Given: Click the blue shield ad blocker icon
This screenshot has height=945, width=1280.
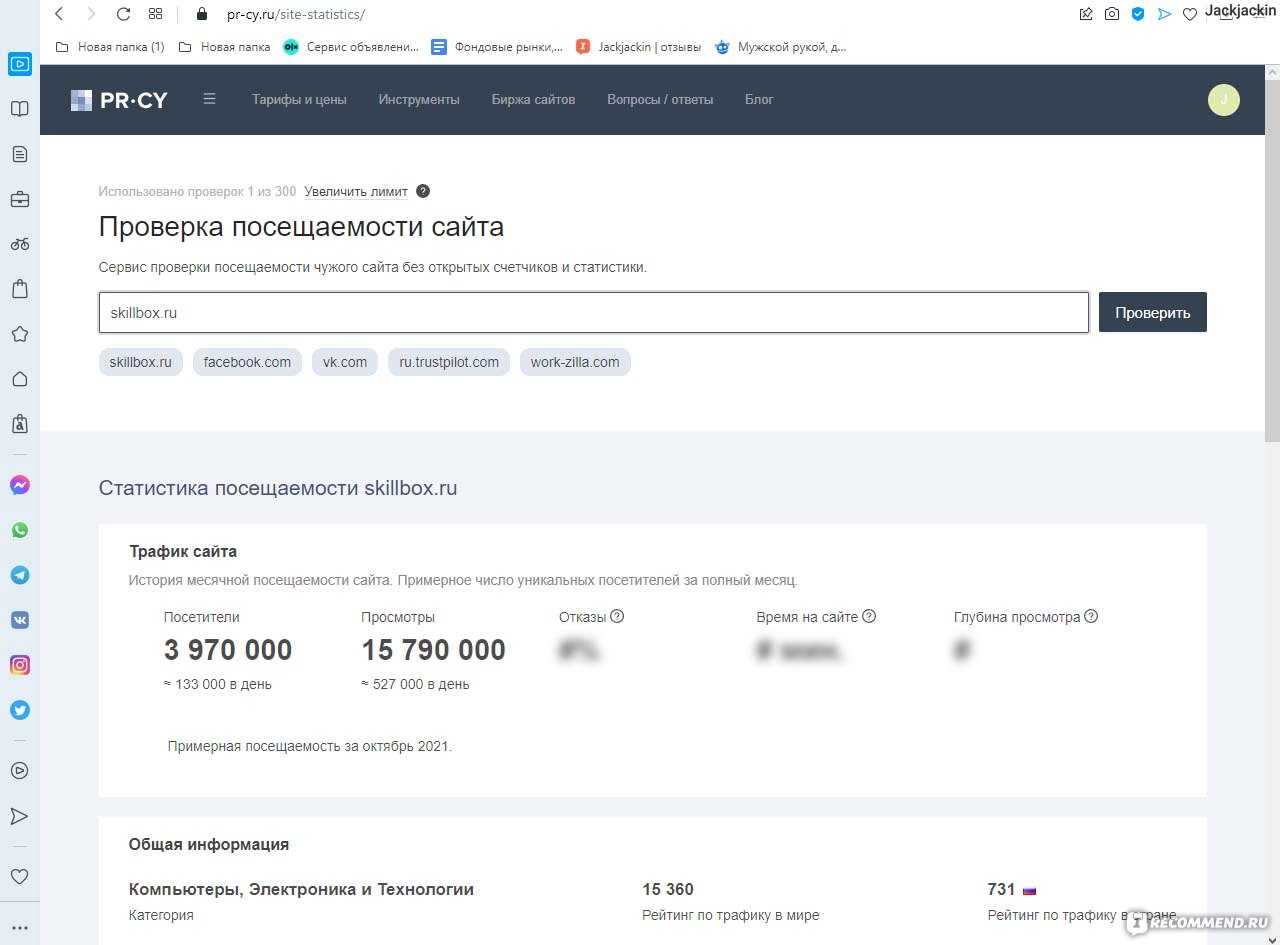Looking at the screenshot, I should coord(1138,14).
